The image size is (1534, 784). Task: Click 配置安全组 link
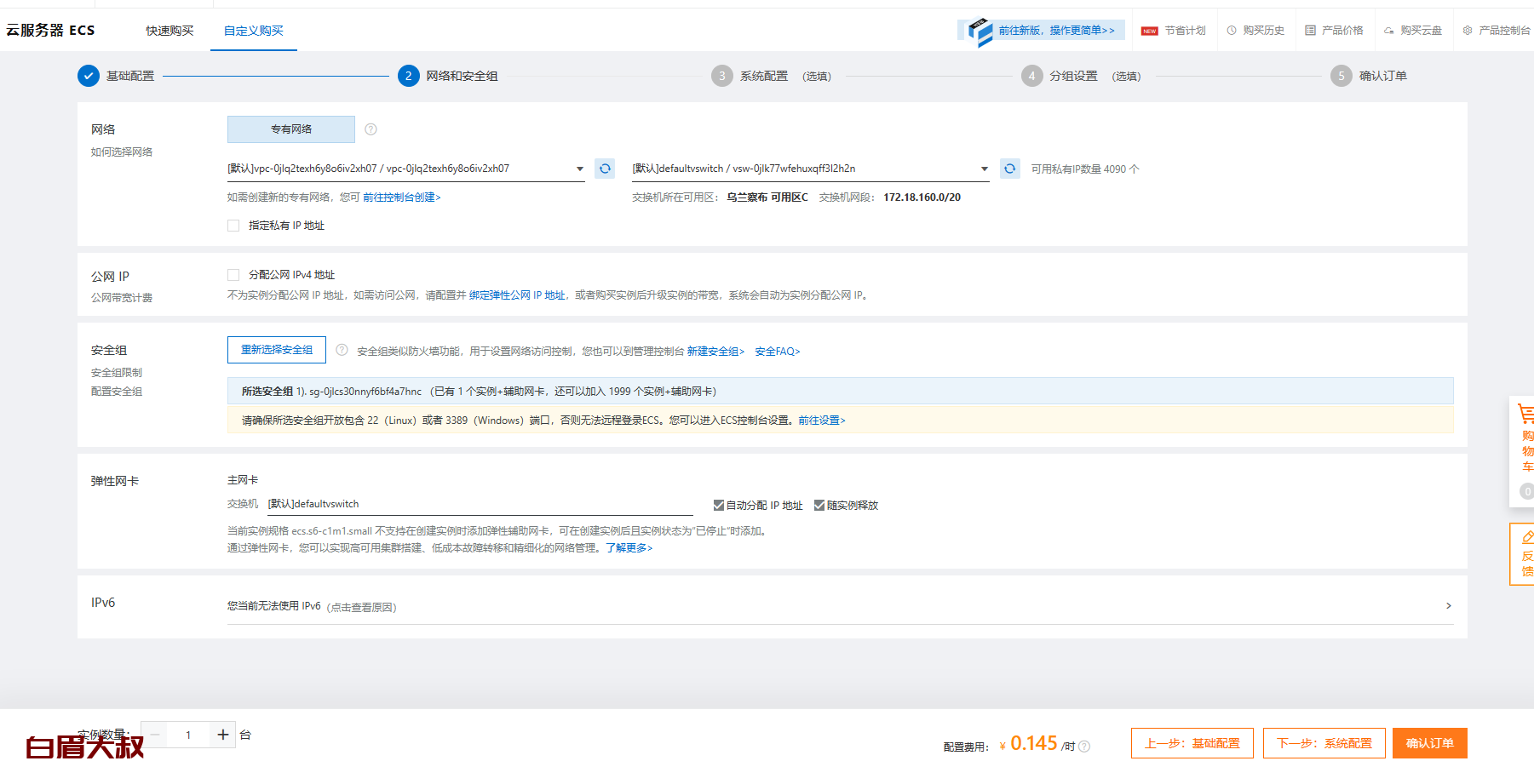coord(117,392)
